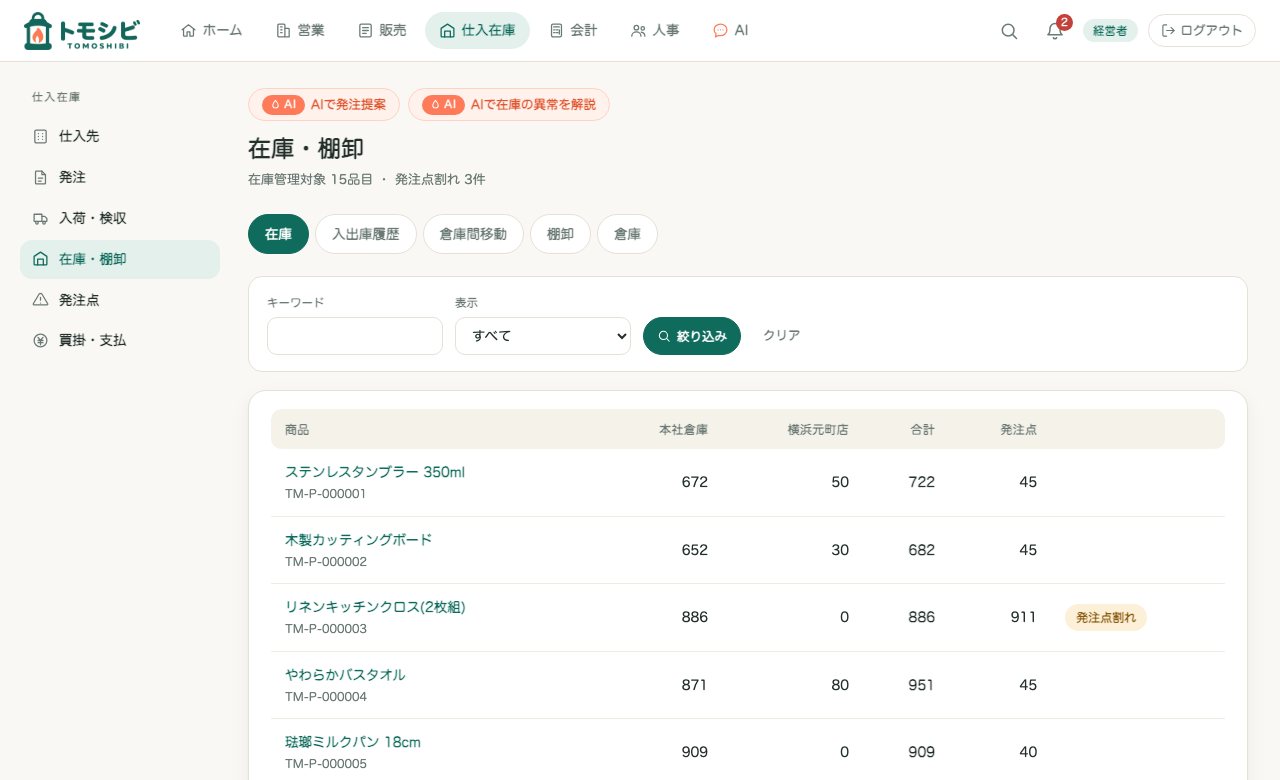
Task: Expand the 表示 dropdown showing すべて
Action: (543, 336)
